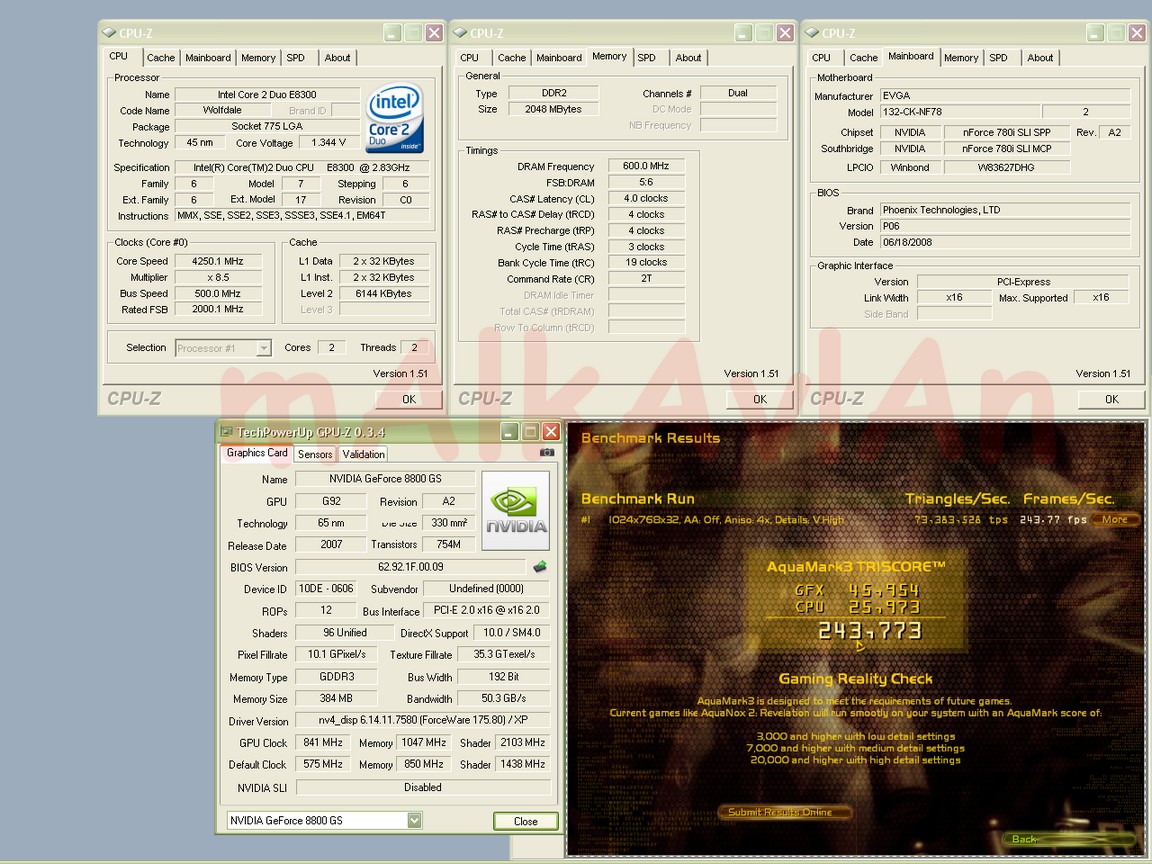Click Core Voltage value 1.344 V
Image resolution: width=1152 pixels, height=864 pixels.
tap(328, 143)
